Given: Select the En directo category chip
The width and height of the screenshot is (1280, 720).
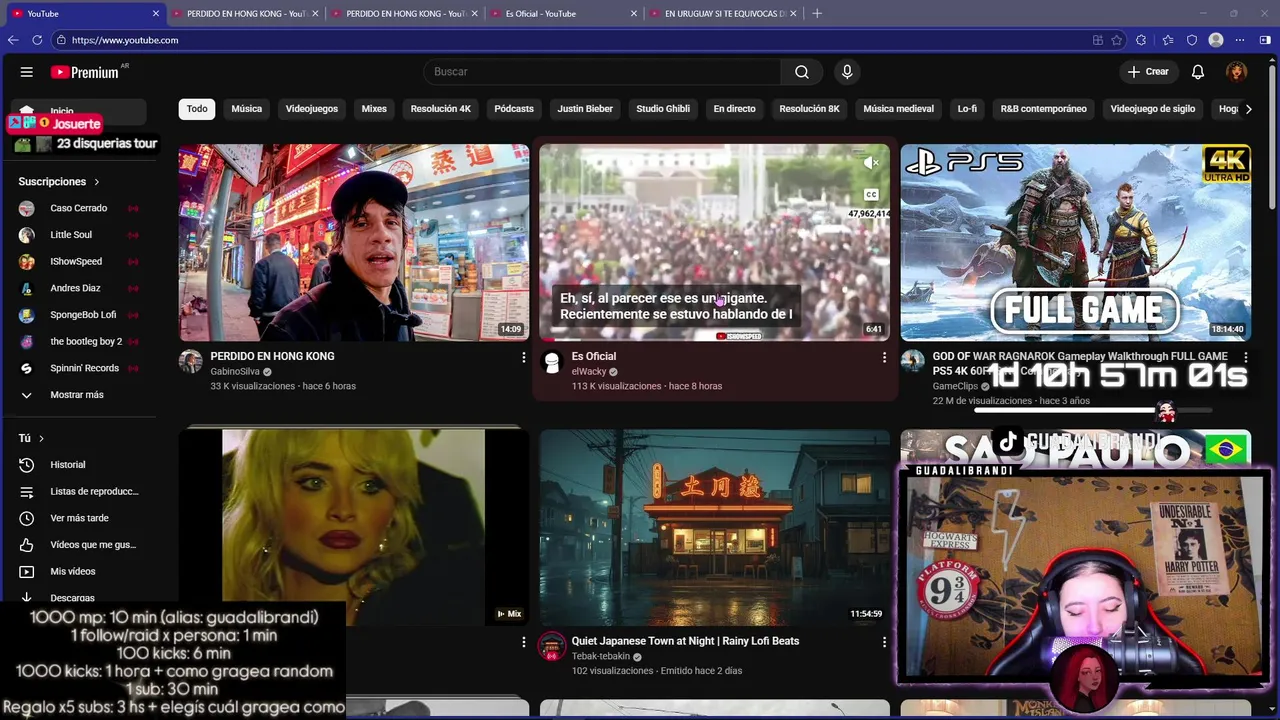Looking at the screenshot, I should (x=734, y=109).
